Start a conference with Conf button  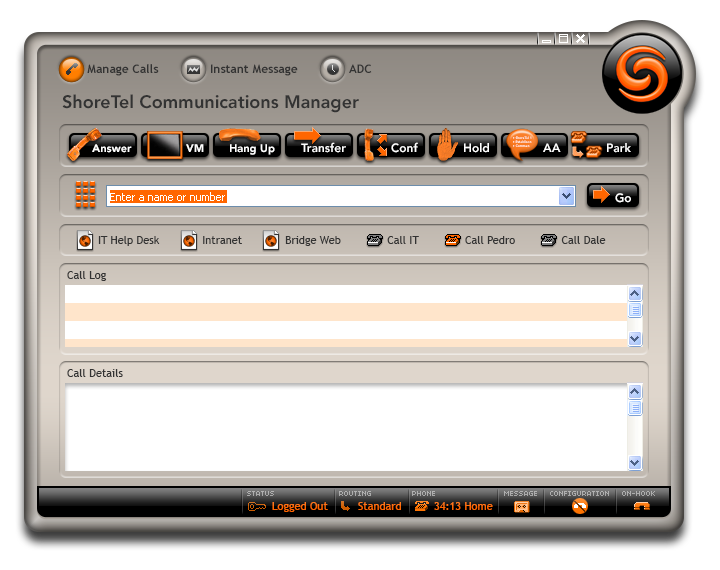(x=391, y=146)
